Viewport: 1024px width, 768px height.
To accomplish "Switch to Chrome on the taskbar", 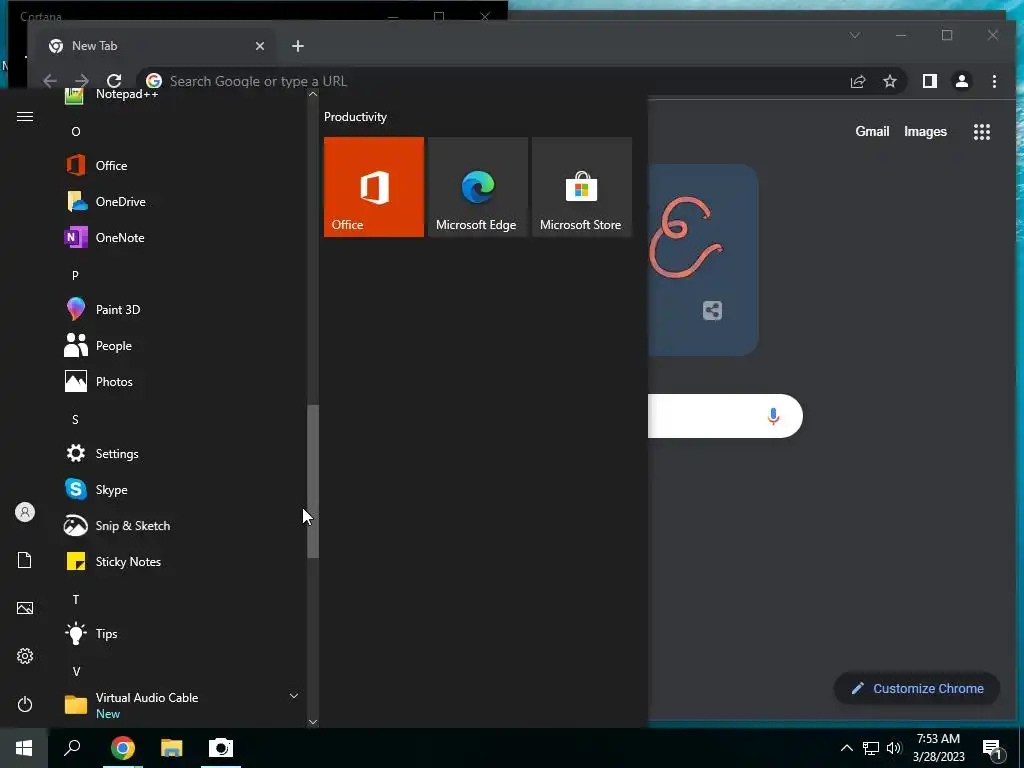I will [x=122, y=748].
